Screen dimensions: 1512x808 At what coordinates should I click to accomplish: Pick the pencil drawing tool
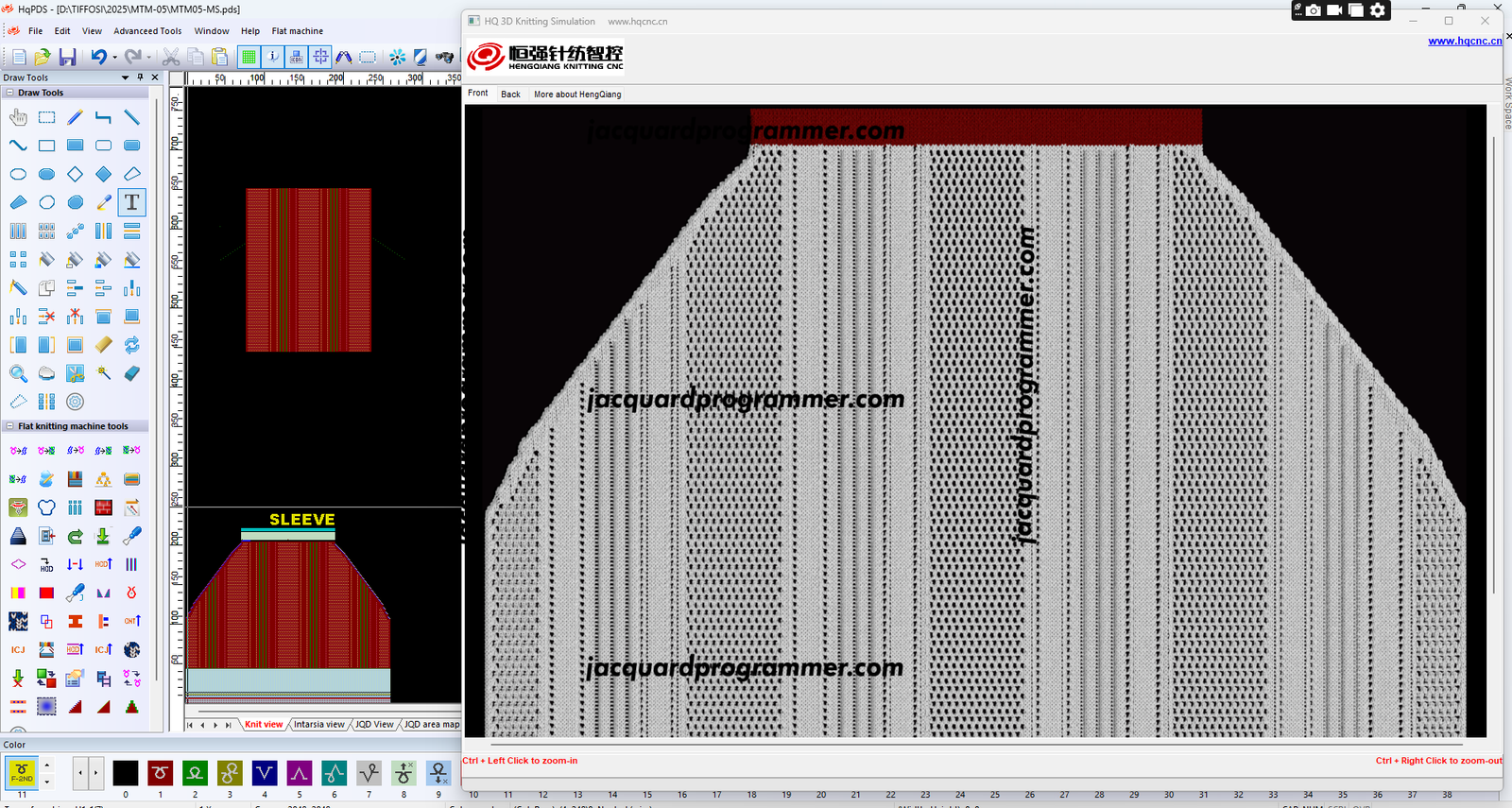pos(75,117)
